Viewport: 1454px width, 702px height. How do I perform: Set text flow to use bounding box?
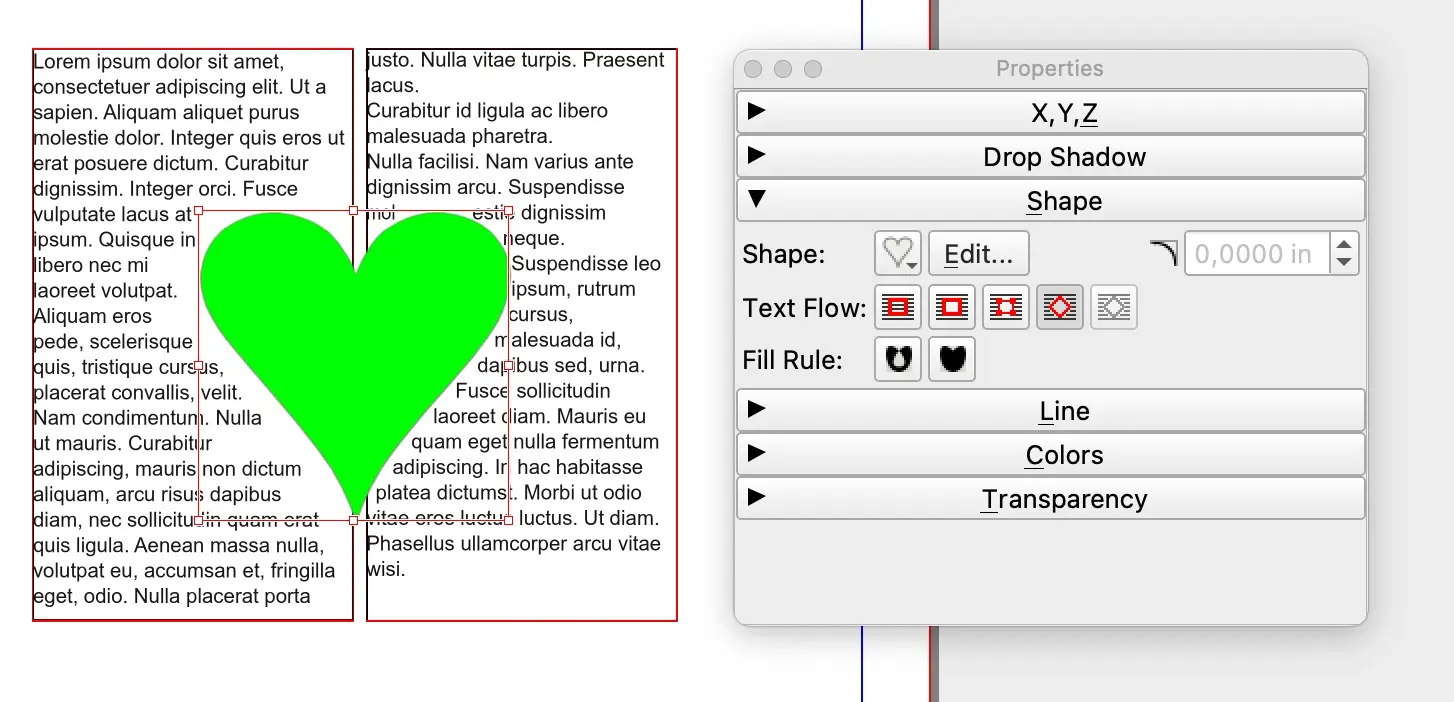(1006, 307)
